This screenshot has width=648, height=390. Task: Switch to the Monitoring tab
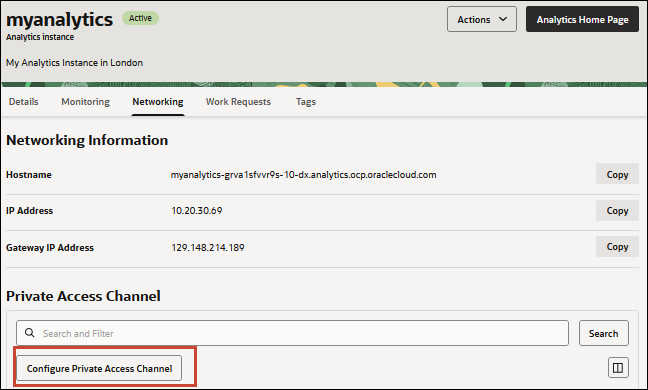[x=86, y=102]
